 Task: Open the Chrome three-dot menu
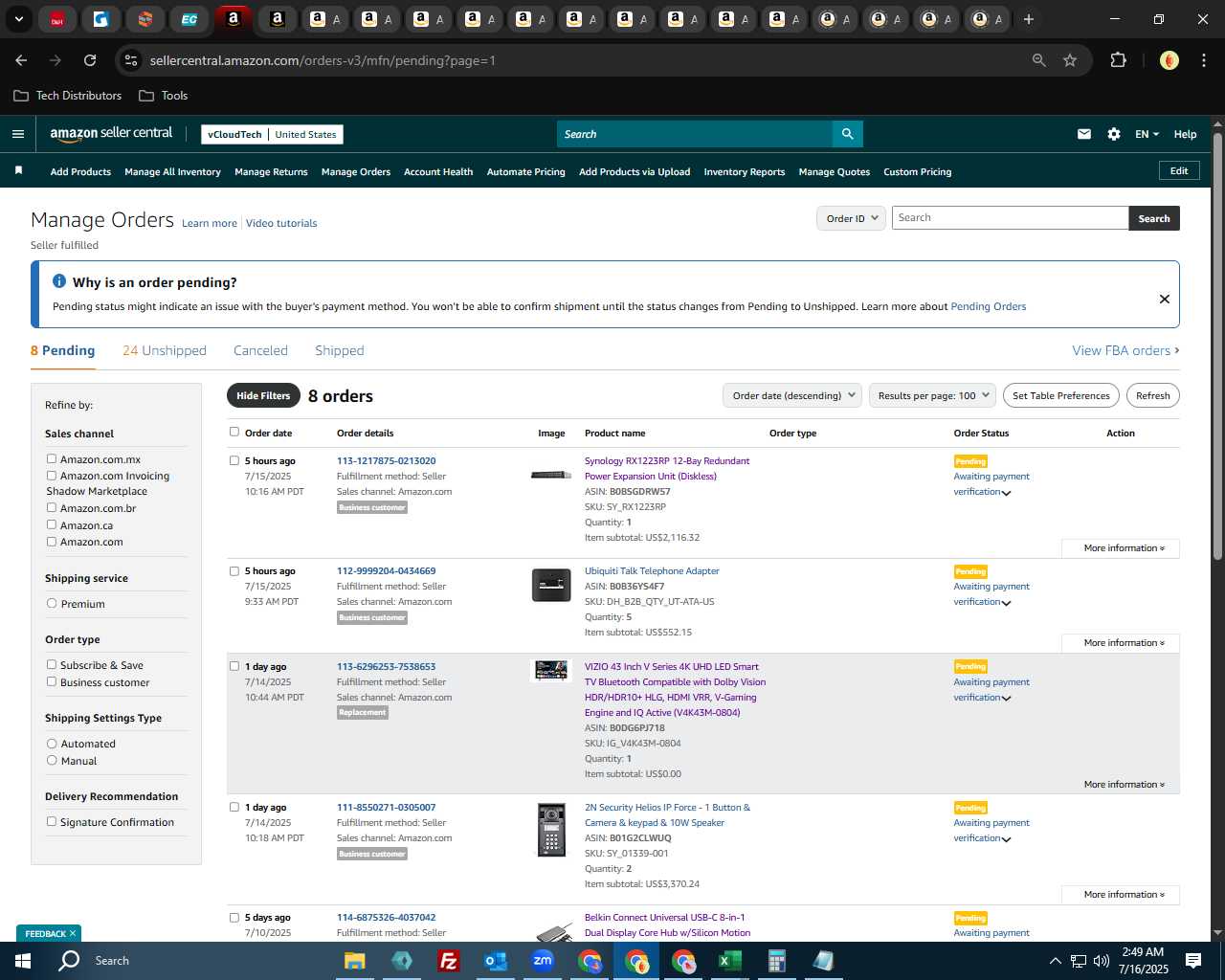[x=1202, y=60]
